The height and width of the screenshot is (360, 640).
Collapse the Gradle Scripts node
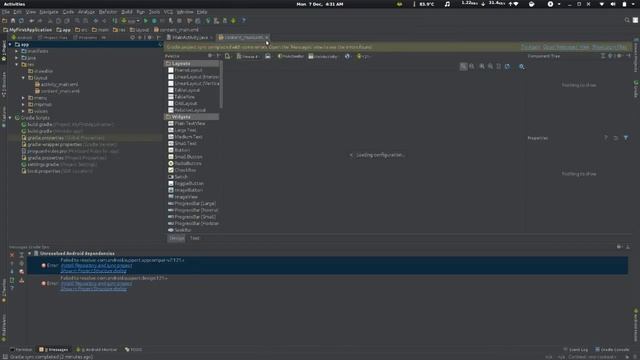pyautogui.click(x=10, y=118)
